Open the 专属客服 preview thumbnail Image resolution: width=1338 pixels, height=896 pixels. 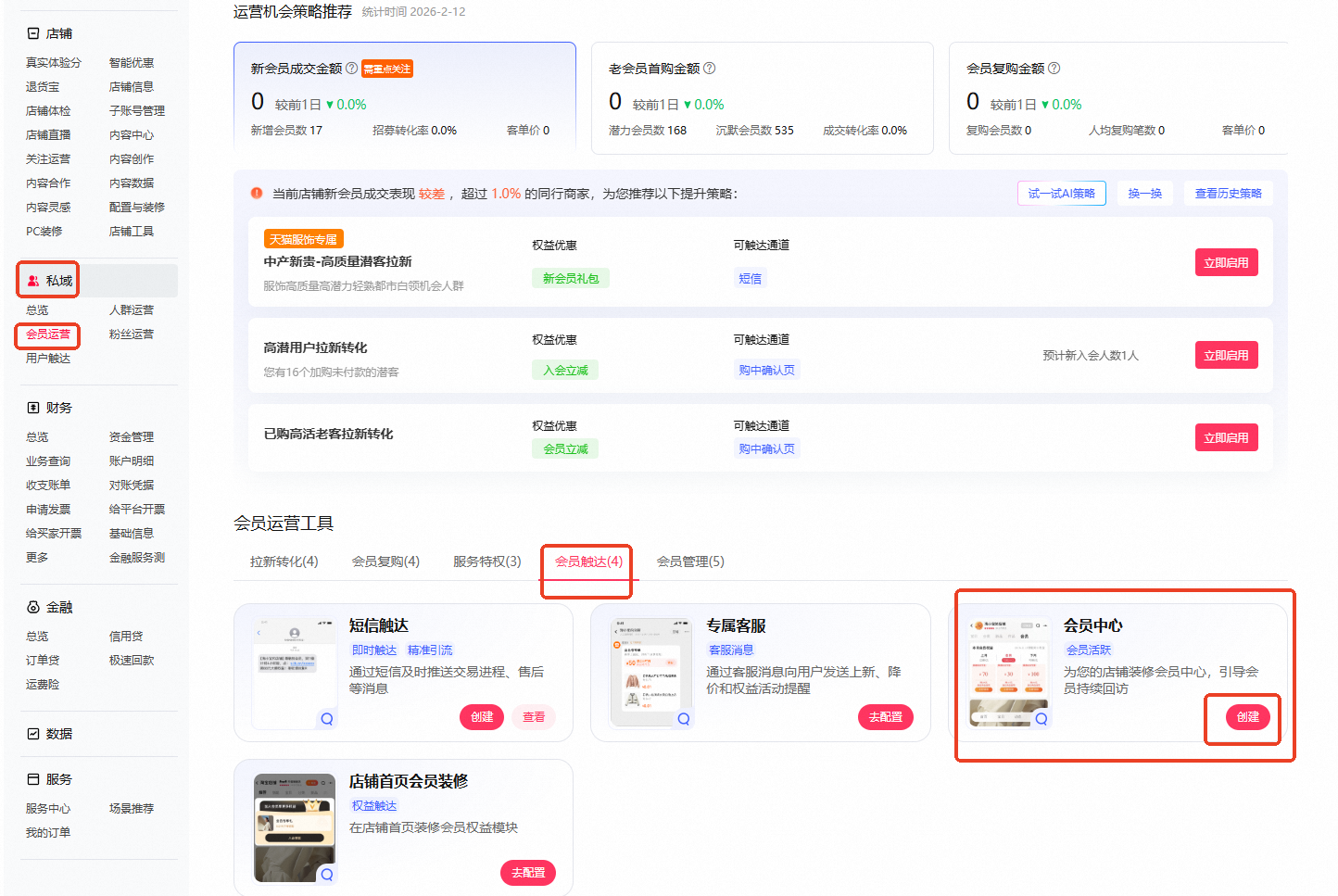[651, 674]
